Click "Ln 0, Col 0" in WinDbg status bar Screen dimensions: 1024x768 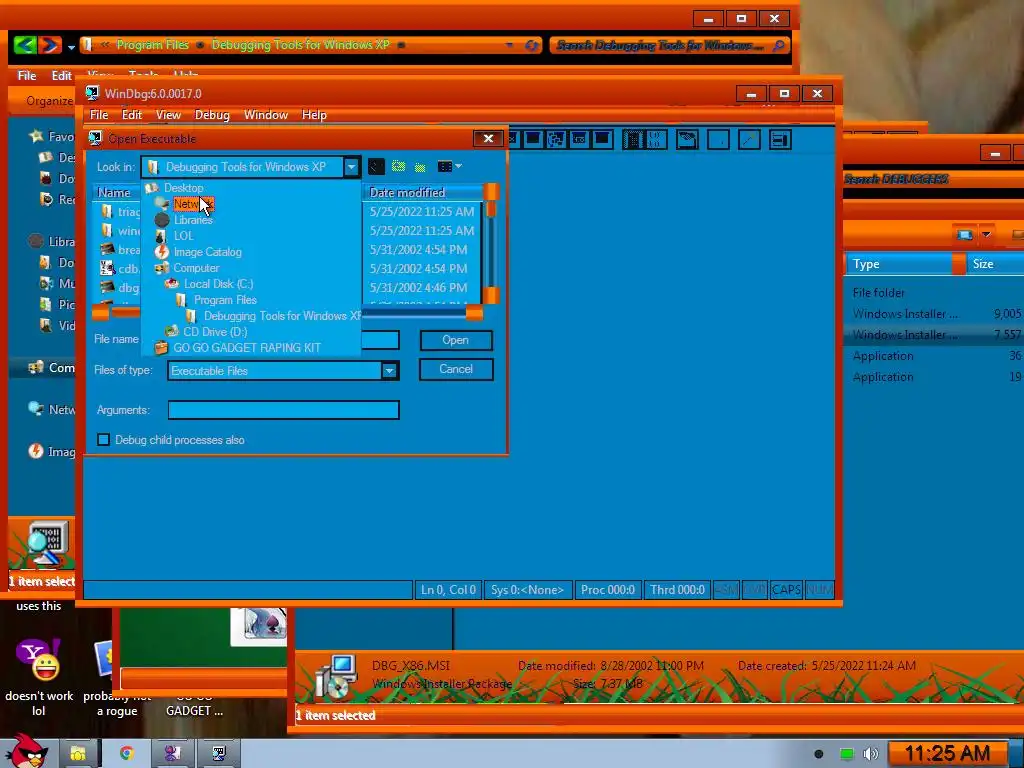(448, 590)
